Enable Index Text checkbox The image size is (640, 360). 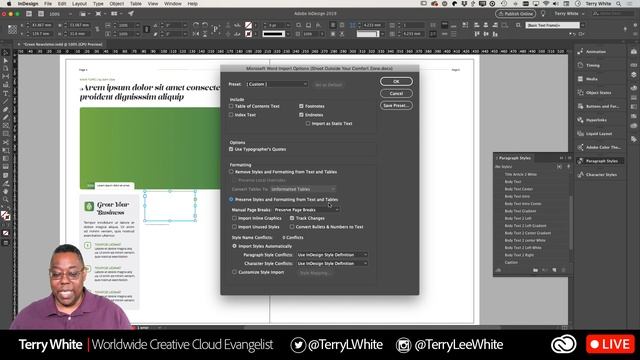click(x=231, y=115)
